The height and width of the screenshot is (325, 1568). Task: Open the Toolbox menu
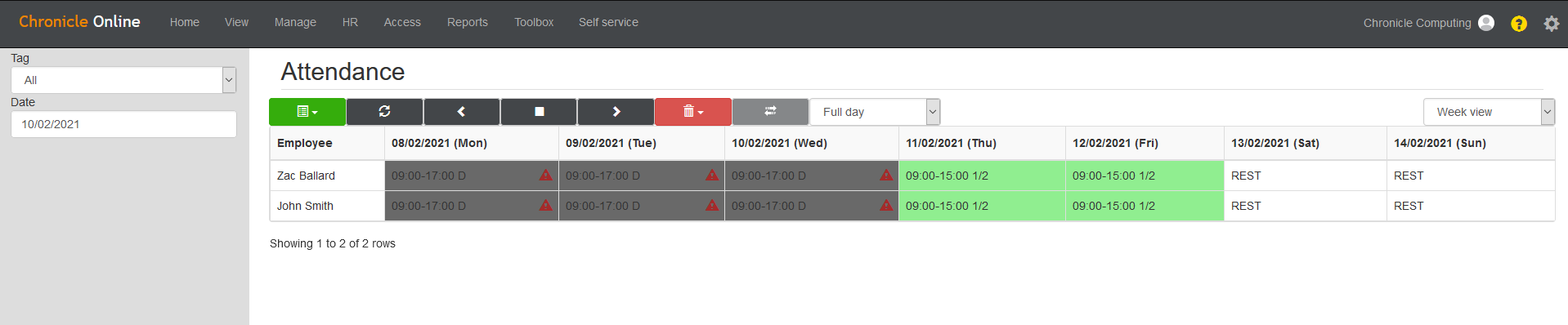[x=534, y=23]
